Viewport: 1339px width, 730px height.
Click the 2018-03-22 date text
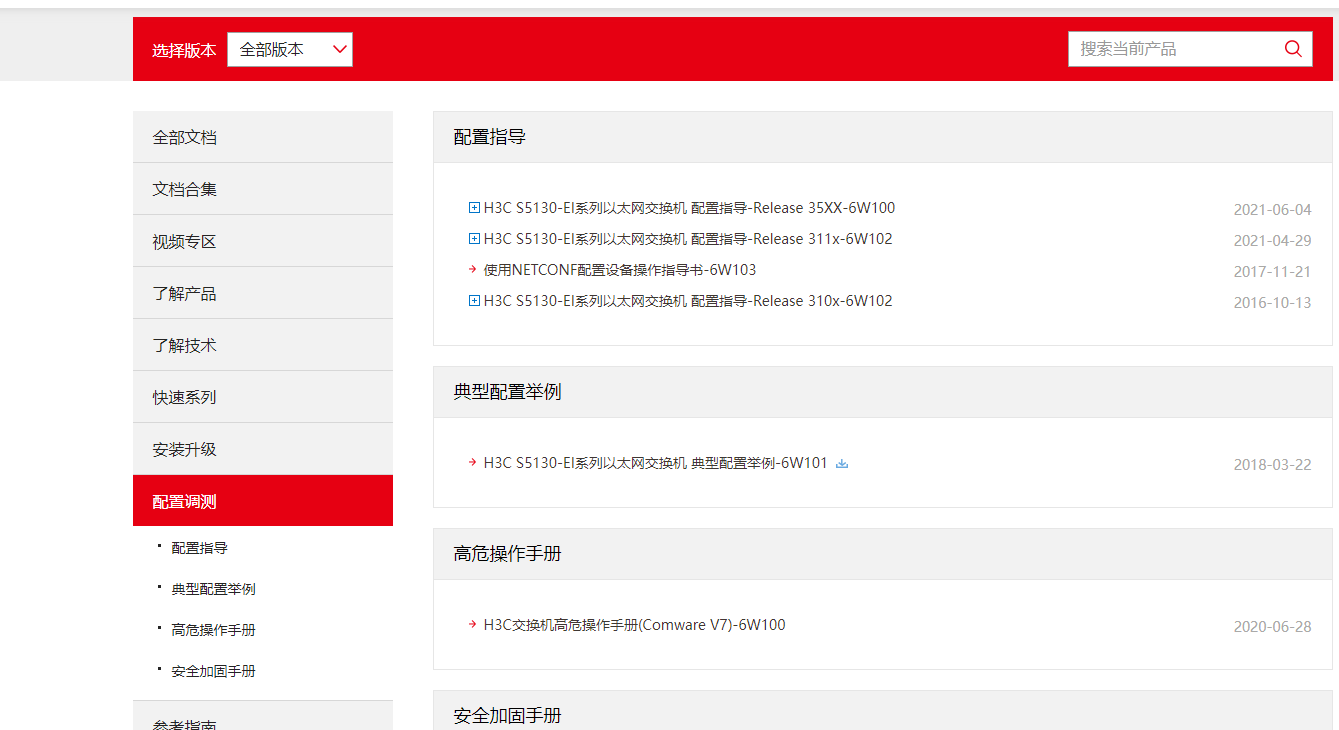click(x=1272, y=465)
